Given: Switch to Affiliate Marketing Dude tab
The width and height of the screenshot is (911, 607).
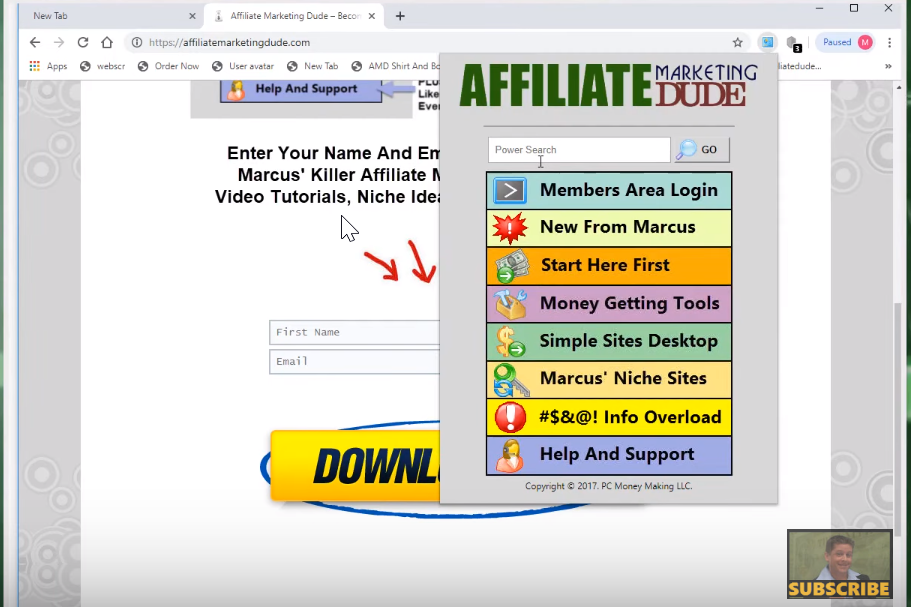Looking at the screenshot, I should coord(293,16).
